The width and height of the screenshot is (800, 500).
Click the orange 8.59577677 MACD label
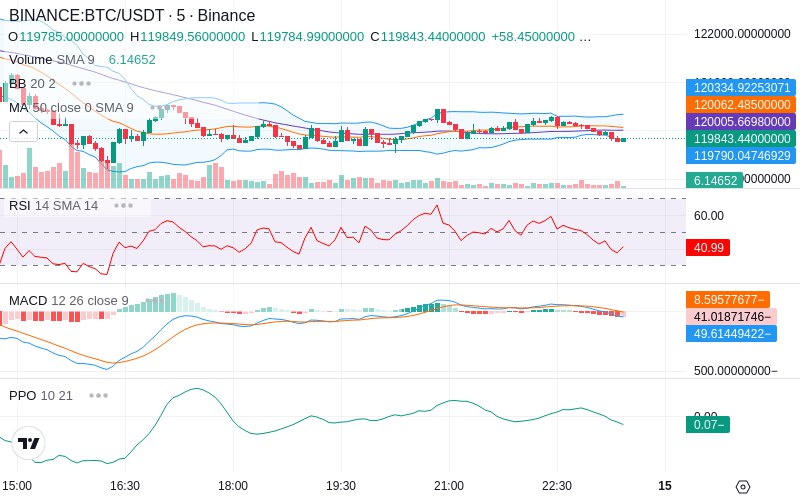click(x=728, y=299)
